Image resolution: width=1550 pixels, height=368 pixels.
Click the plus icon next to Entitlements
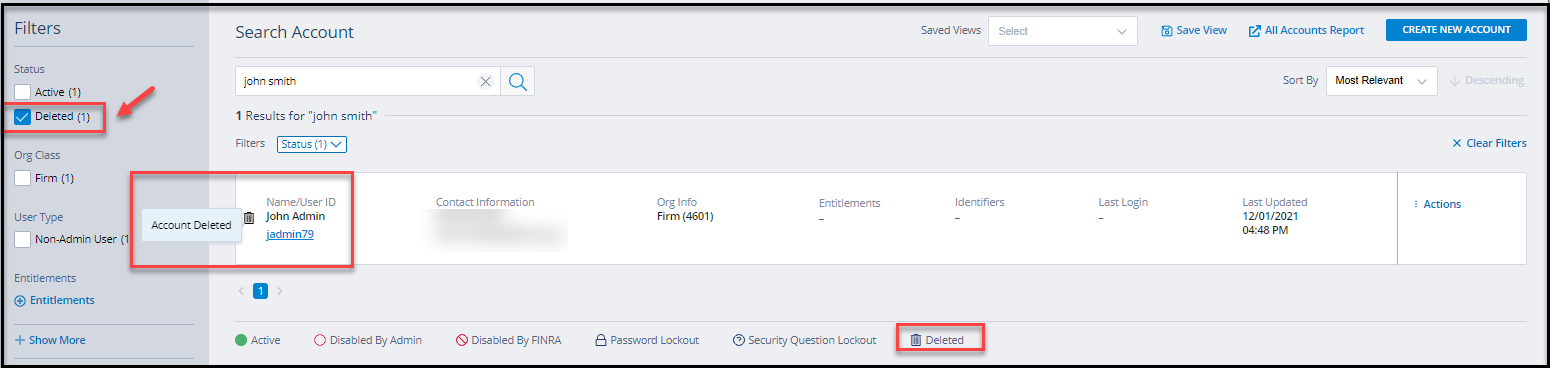[x=20, y=301]
